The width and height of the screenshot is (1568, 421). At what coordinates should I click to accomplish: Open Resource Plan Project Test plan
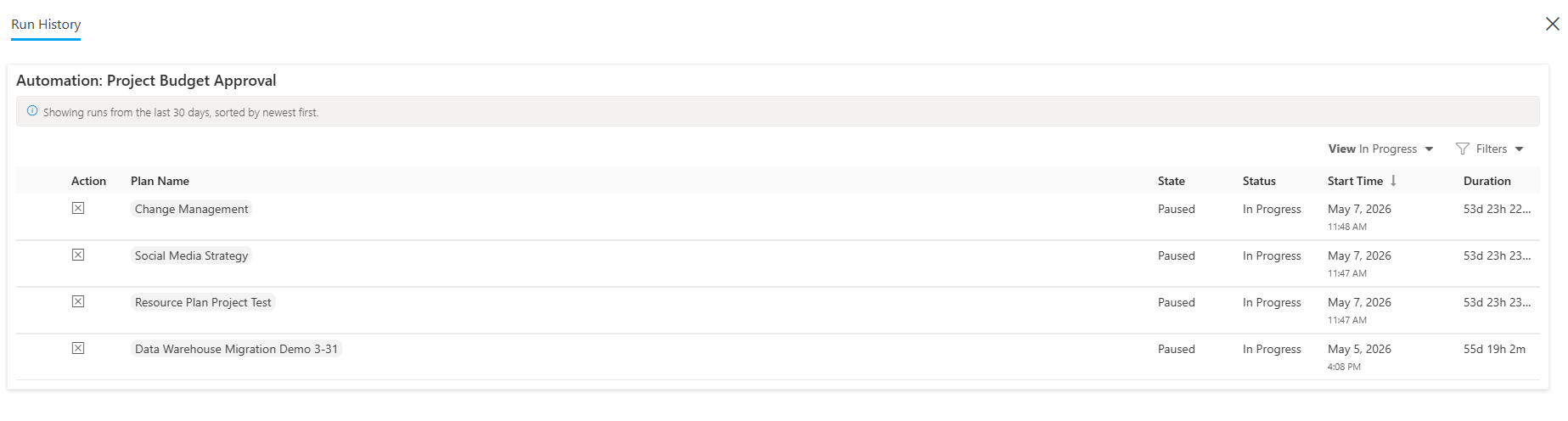point(203,302)
